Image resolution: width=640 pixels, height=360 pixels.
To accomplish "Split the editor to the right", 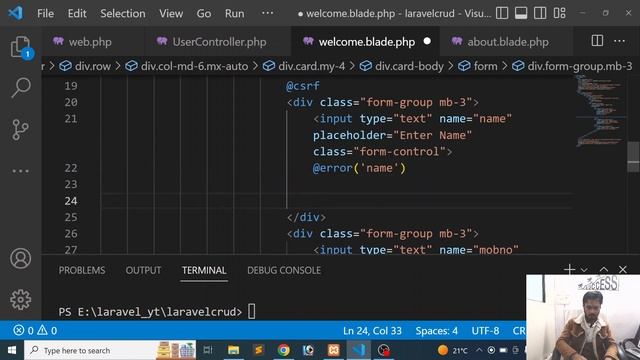I will pos(597,40).
